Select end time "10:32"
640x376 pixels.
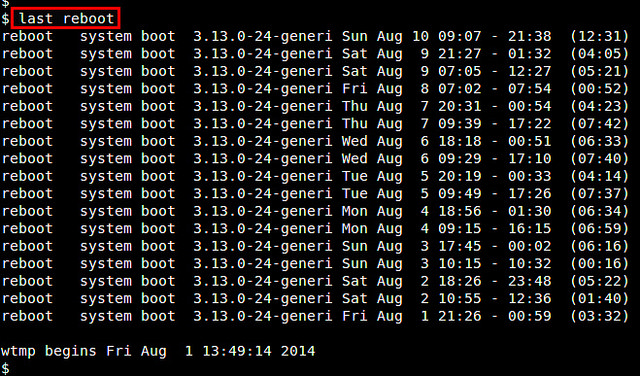coord(530,264)
